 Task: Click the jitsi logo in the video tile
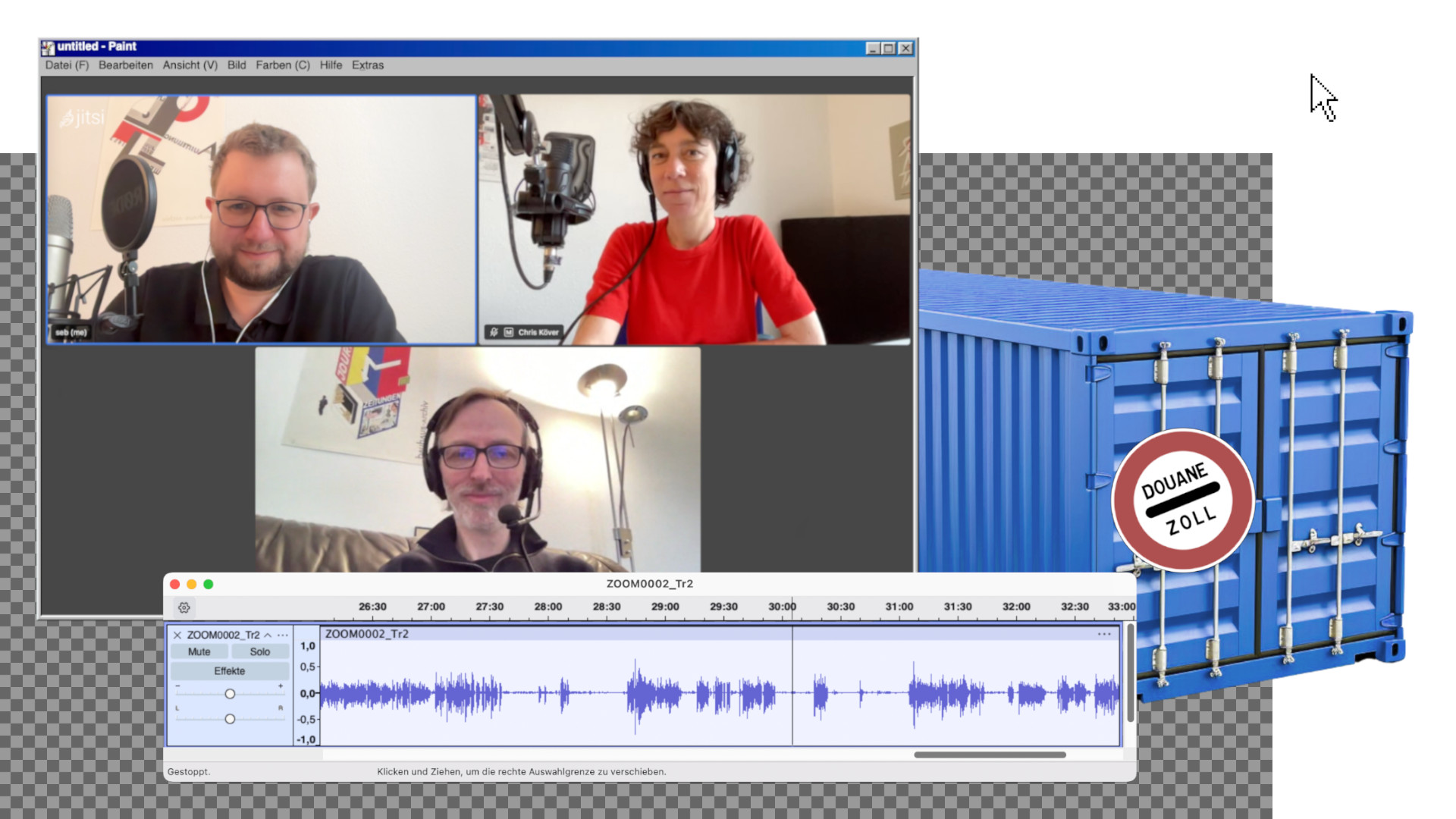tap(83, 118)
